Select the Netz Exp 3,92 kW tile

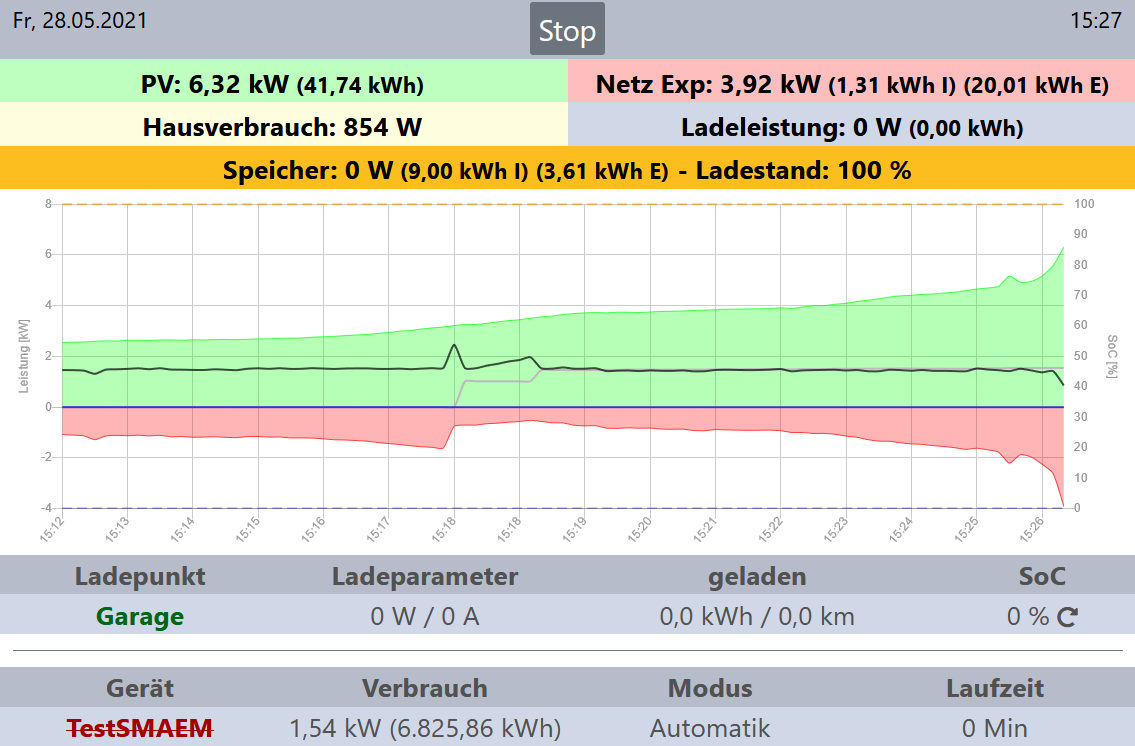pyautogui.click(x=851, y=81)
